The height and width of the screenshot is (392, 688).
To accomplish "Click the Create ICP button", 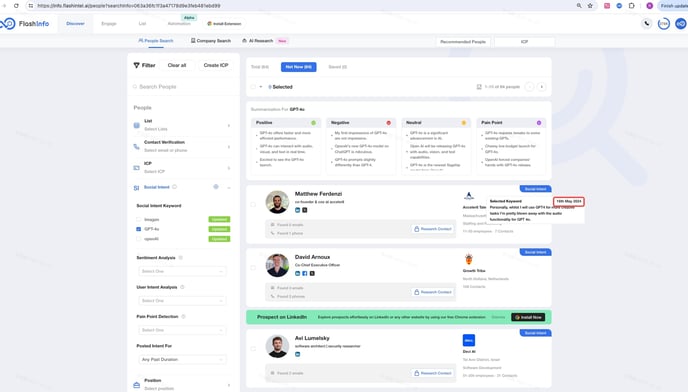I will (216, 65).
